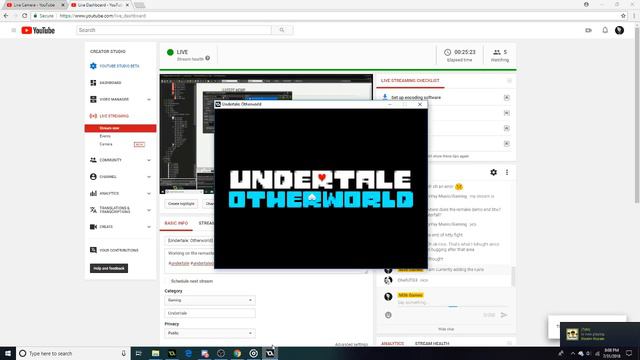Expand Video Manager section
Screen dimensions: 640x360
[149, 100]
